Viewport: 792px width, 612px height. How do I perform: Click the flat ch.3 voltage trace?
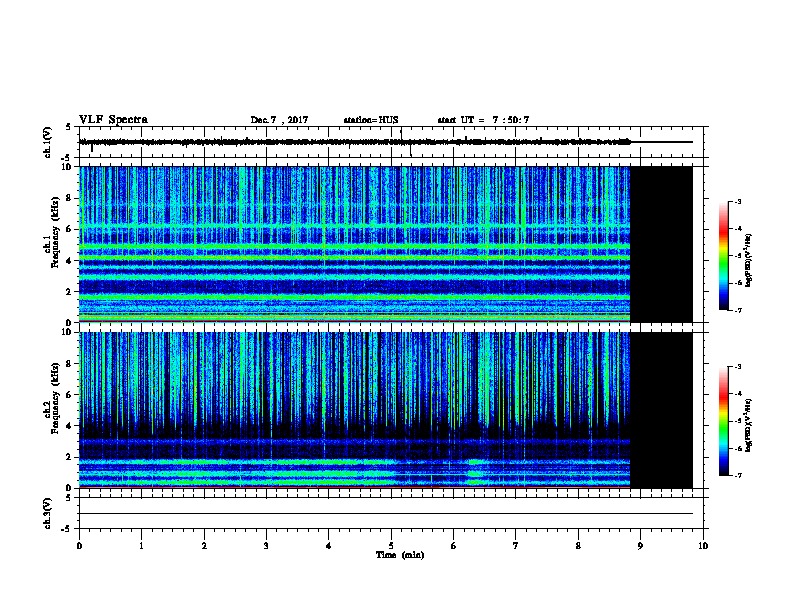(386, 514)
